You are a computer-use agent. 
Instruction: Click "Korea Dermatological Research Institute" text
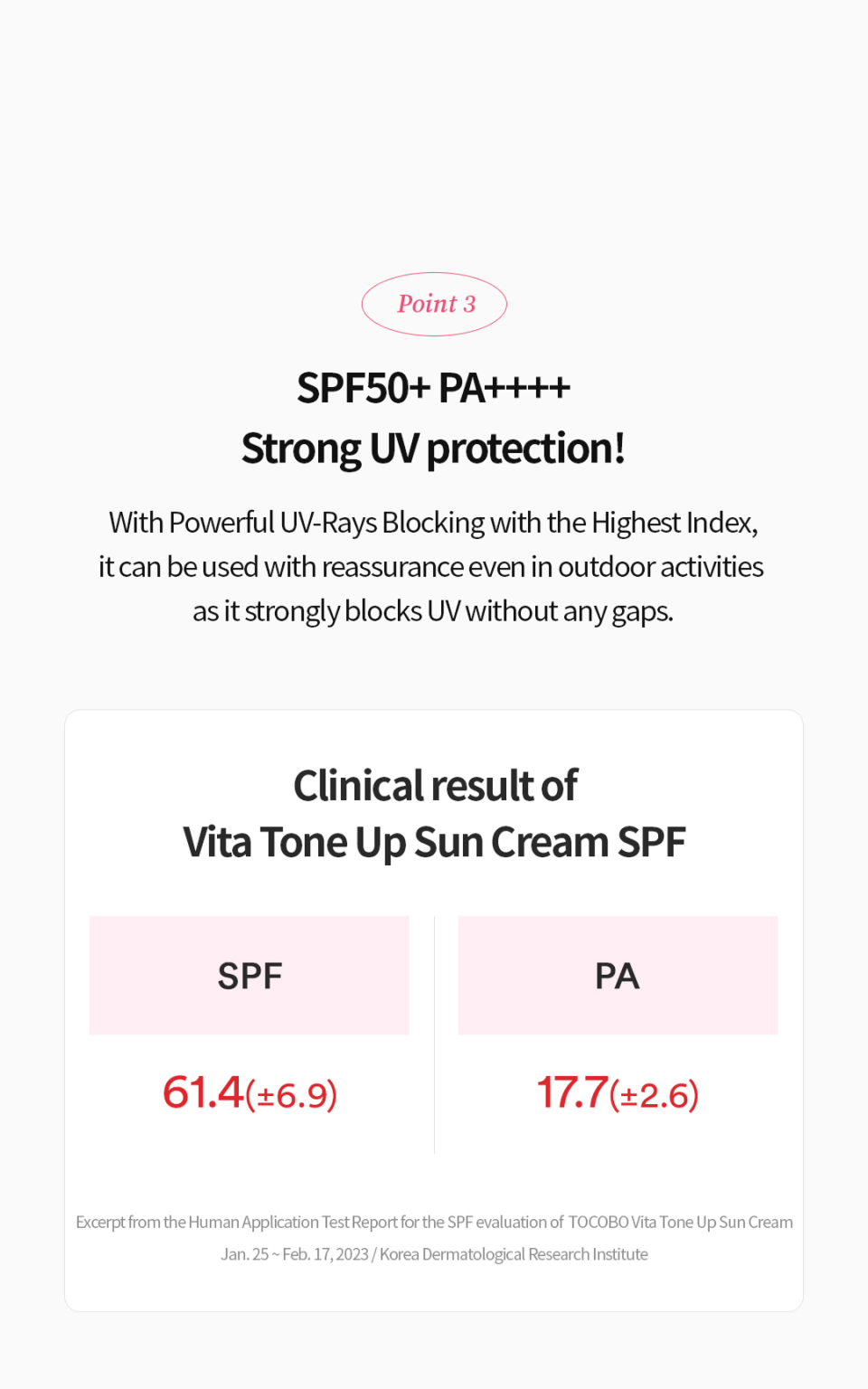point(514,1254)
